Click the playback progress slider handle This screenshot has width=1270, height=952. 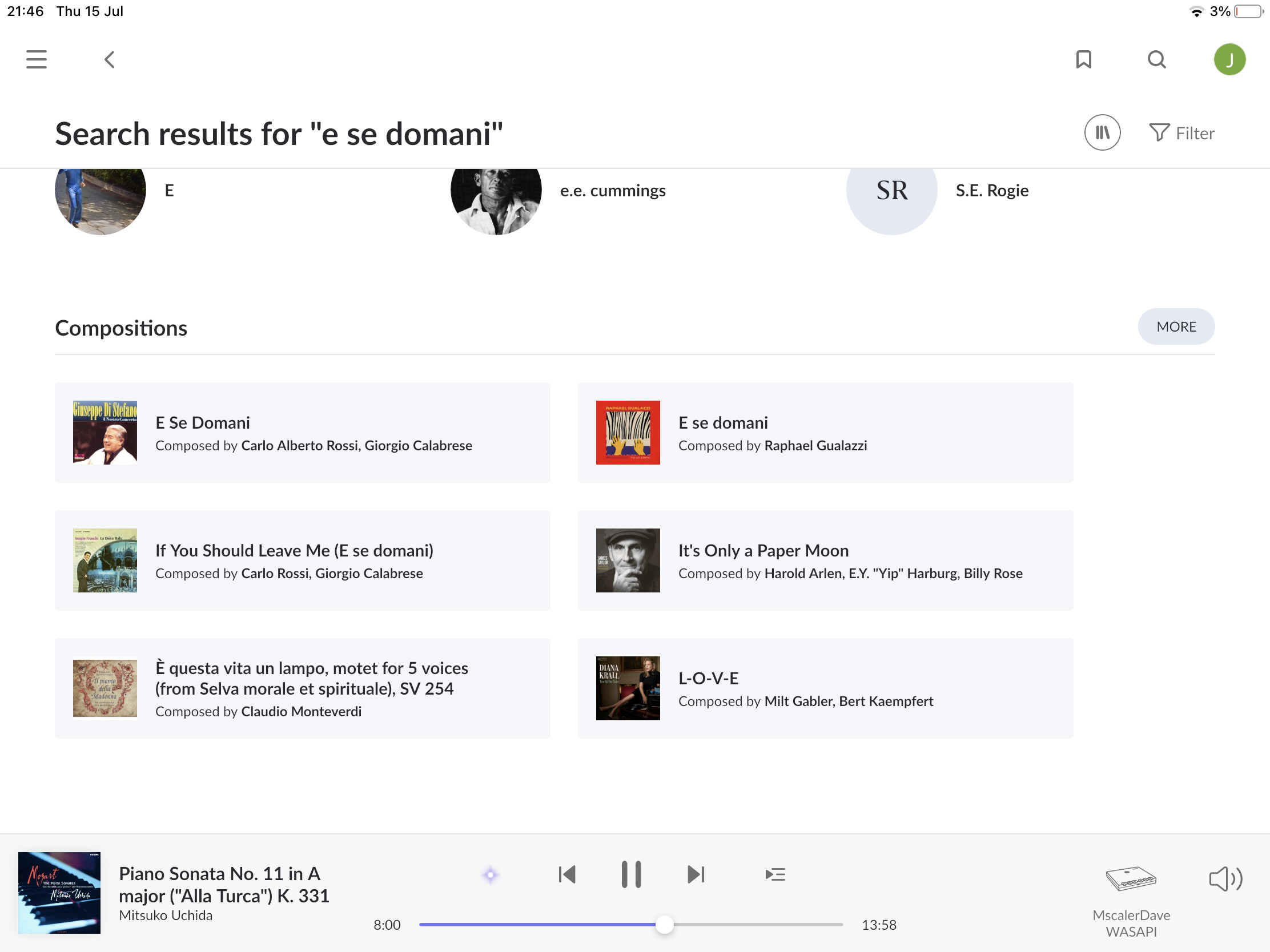coord(664,925)
